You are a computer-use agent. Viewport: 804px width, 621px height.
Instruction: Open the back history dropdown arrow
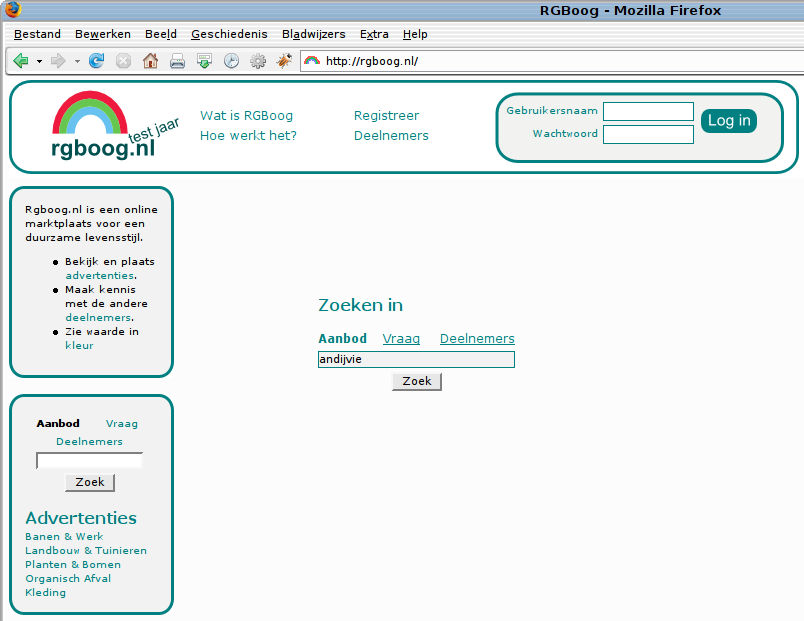point(39,62)
